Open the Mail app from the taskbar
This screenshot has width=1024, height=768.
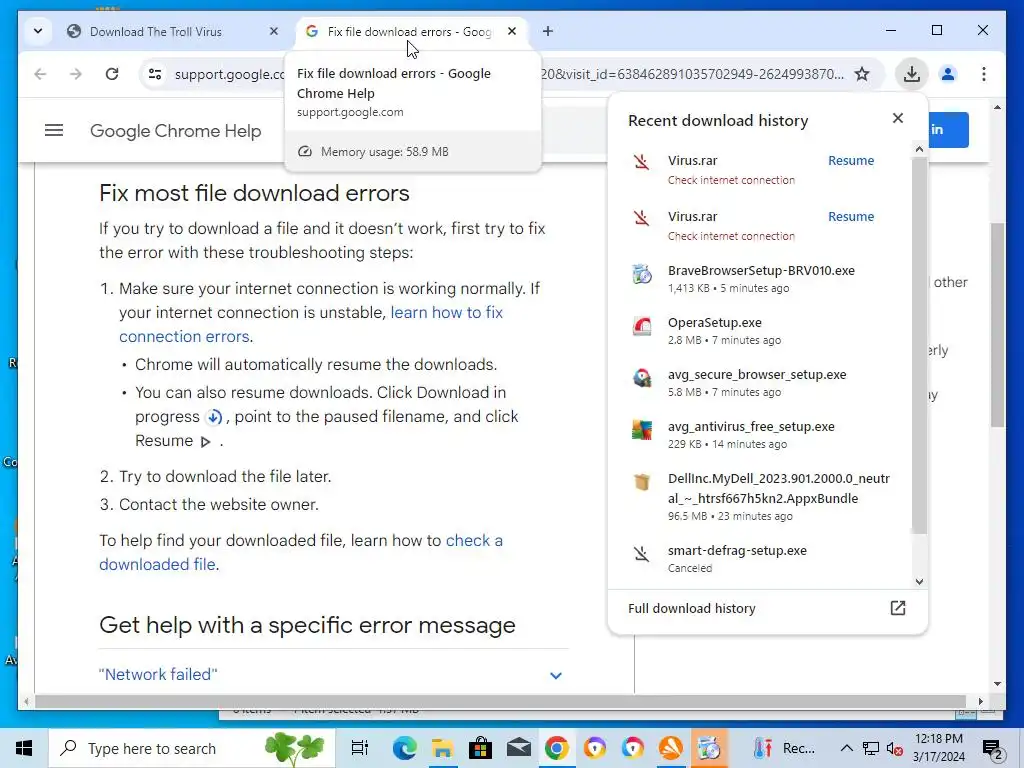[519, 748]
